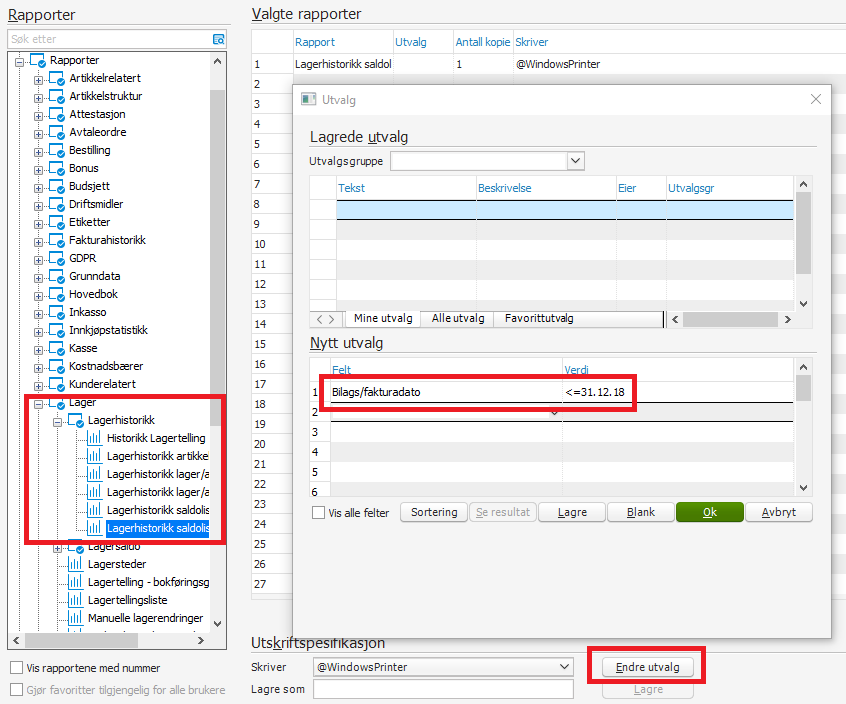Click next arrow on the utvalg tab strip
Viewport: 846px width, 704px height.
click(x=331, y=319)
